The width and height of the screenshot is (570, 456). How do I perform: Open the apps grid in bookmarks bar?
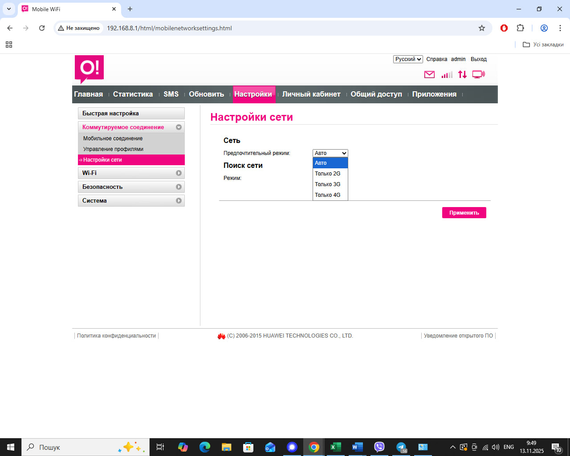pyautogui.click(x=9, y=44)
